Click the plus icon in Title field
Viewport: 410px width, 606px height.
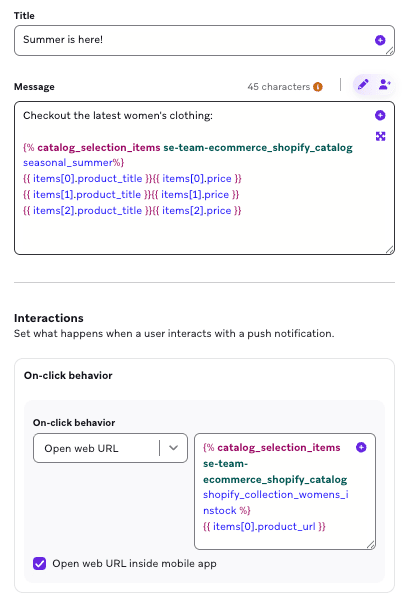(380, 40)
